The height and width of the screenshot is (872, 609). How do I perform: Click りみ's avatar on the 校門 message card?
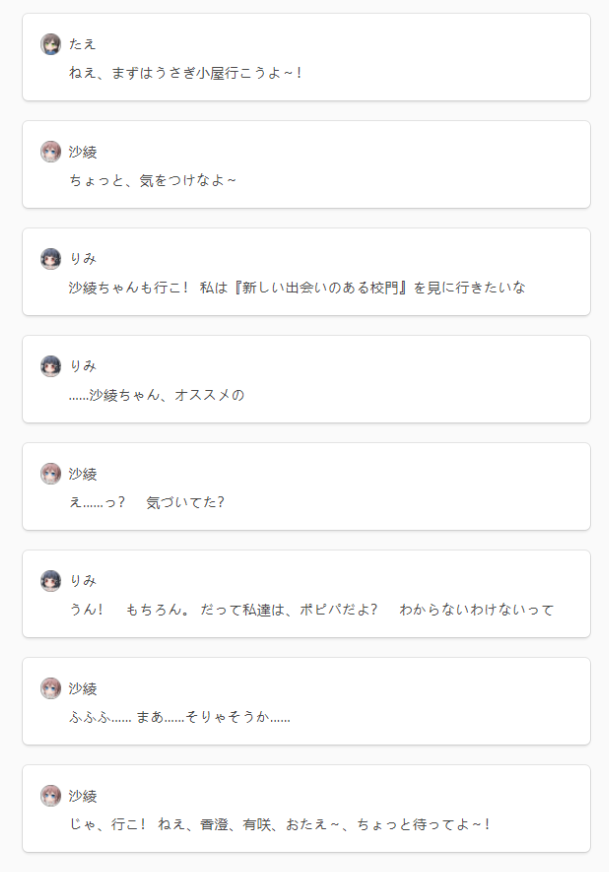(x=51, y=259)
